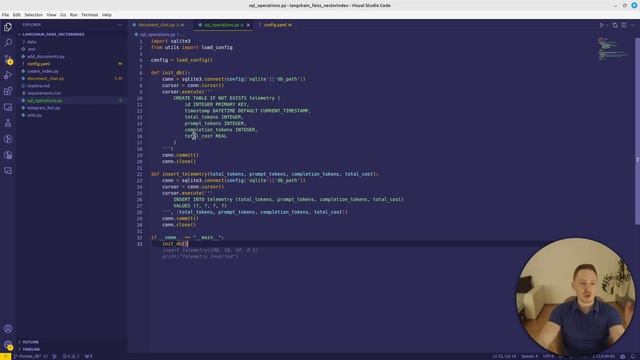Change indentation via Spaces status item
This screenshot has width=640, height=360.
[529, 356]
